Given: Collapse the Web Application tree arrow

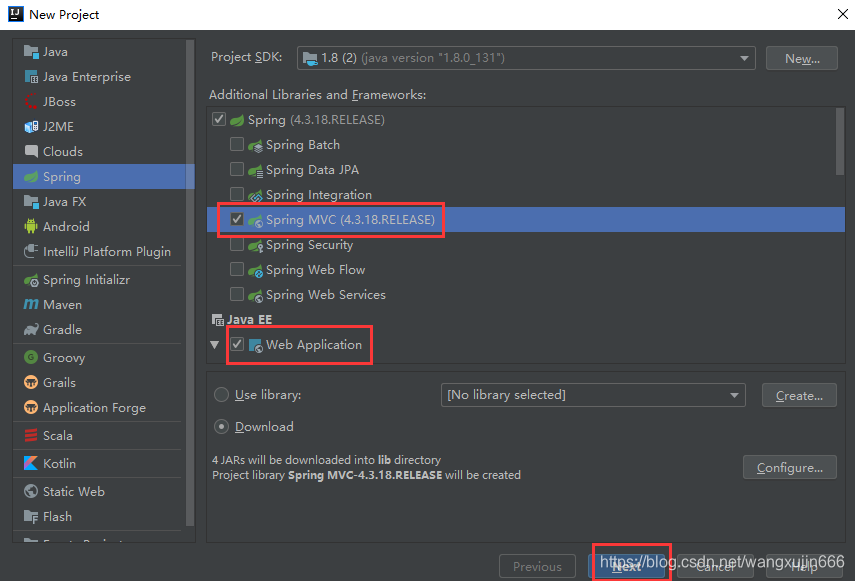Looking at the screenshot, I should point(214,344).
